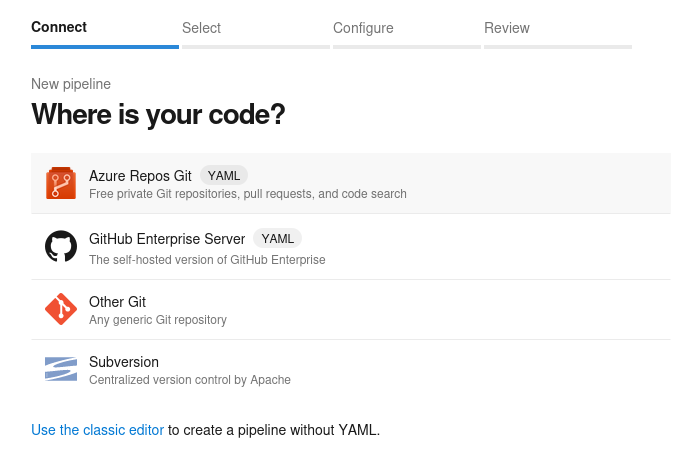Click 'Free private Git repositories' description text
Image resolution: width=673 pixels, height=465 pixels.
tap(248, 194)
